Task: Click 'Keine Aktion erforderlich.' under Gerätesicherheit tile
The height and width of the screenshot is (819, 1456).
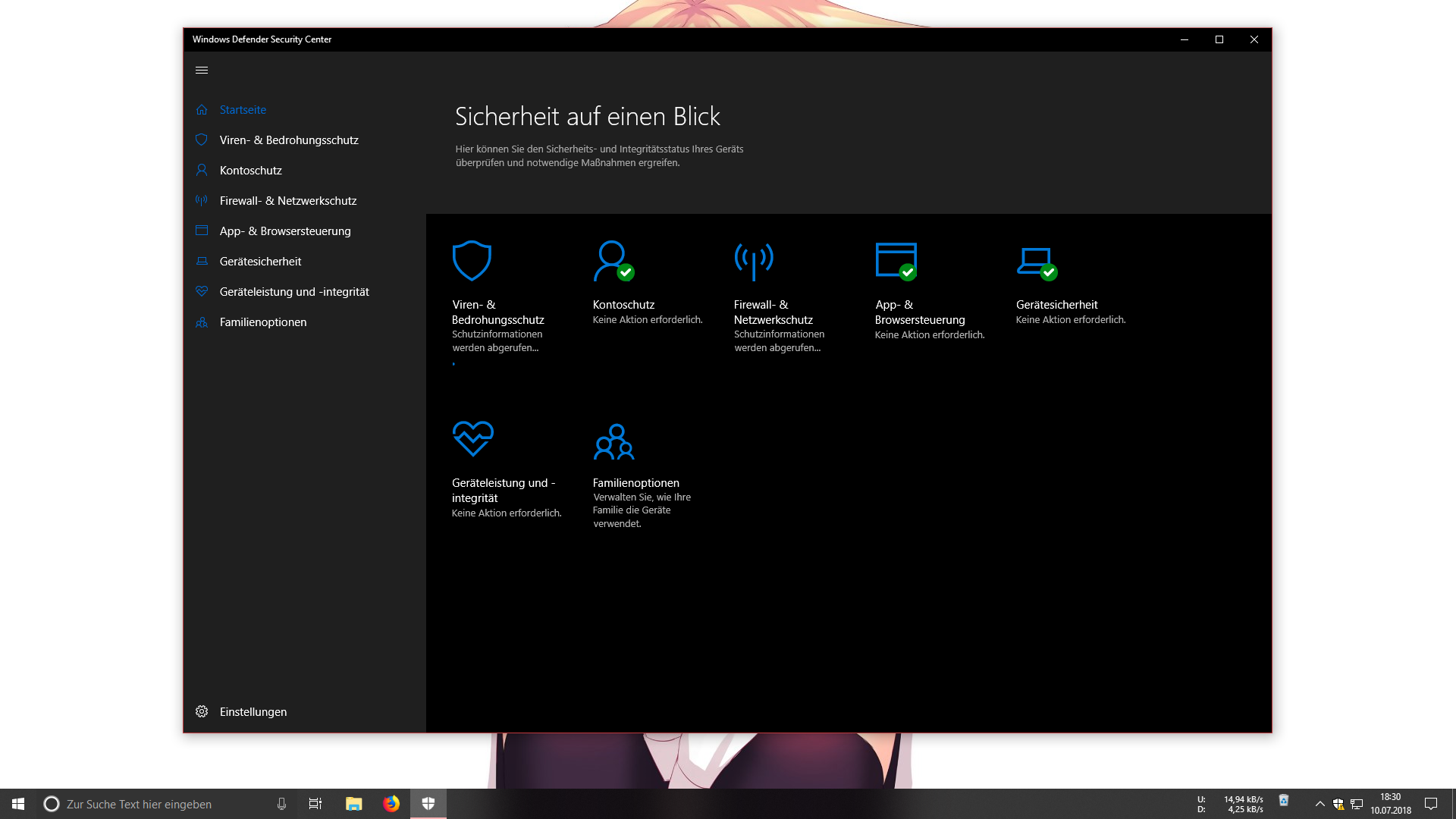Action: point(1071,319)
